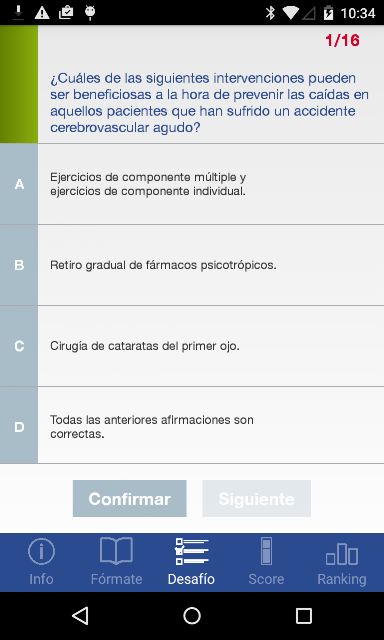Tap the Android back navigation triangle
The height and width of the screenshot is (640, 384).
[80, 616]
